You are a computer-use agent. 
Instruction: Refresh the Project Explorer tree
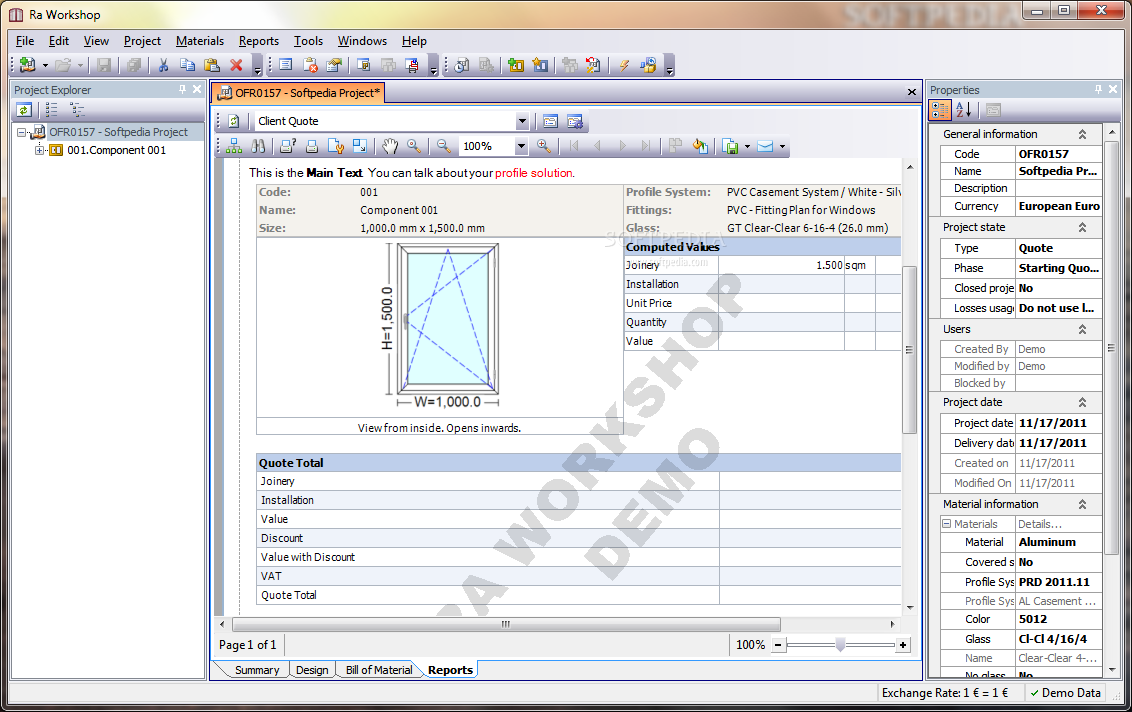tap(24, 110)
